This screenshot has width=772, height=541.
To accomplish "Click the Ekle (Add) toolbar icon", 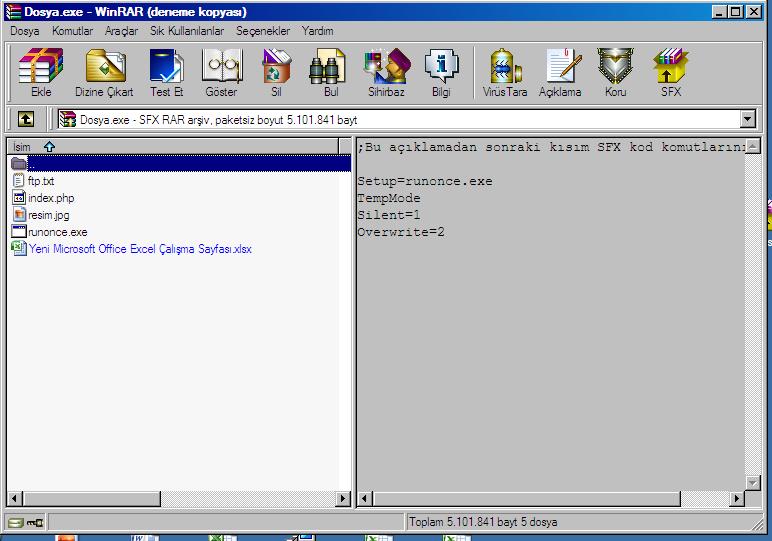I will [x=41, y=72].
